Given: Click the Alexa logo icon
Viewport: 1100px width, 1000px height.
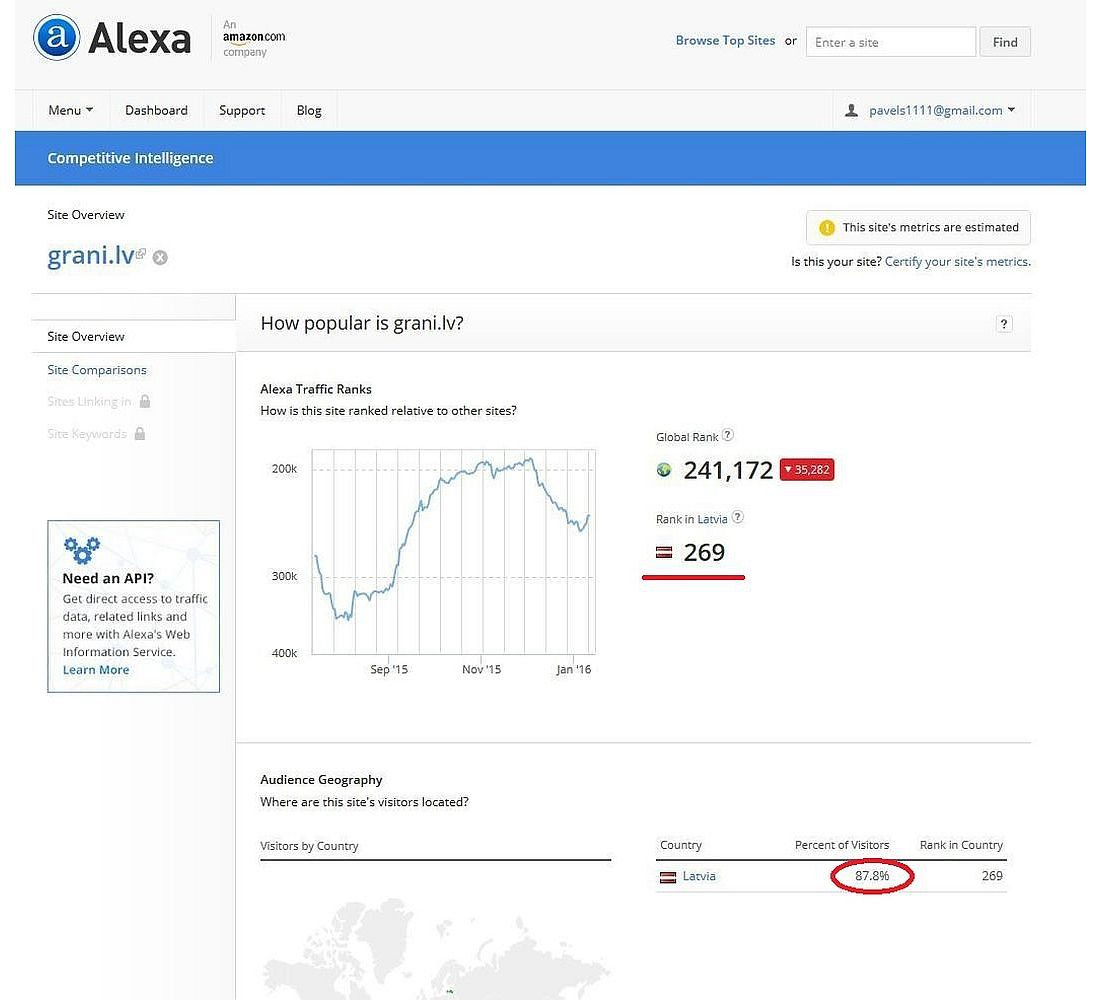Looking at the screenshot, I should (x=57, y=39).
